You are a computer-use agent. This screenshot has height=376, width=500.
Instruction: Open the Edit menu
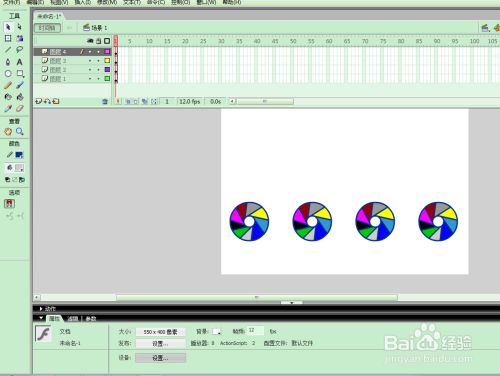click(x=35, y=2)
